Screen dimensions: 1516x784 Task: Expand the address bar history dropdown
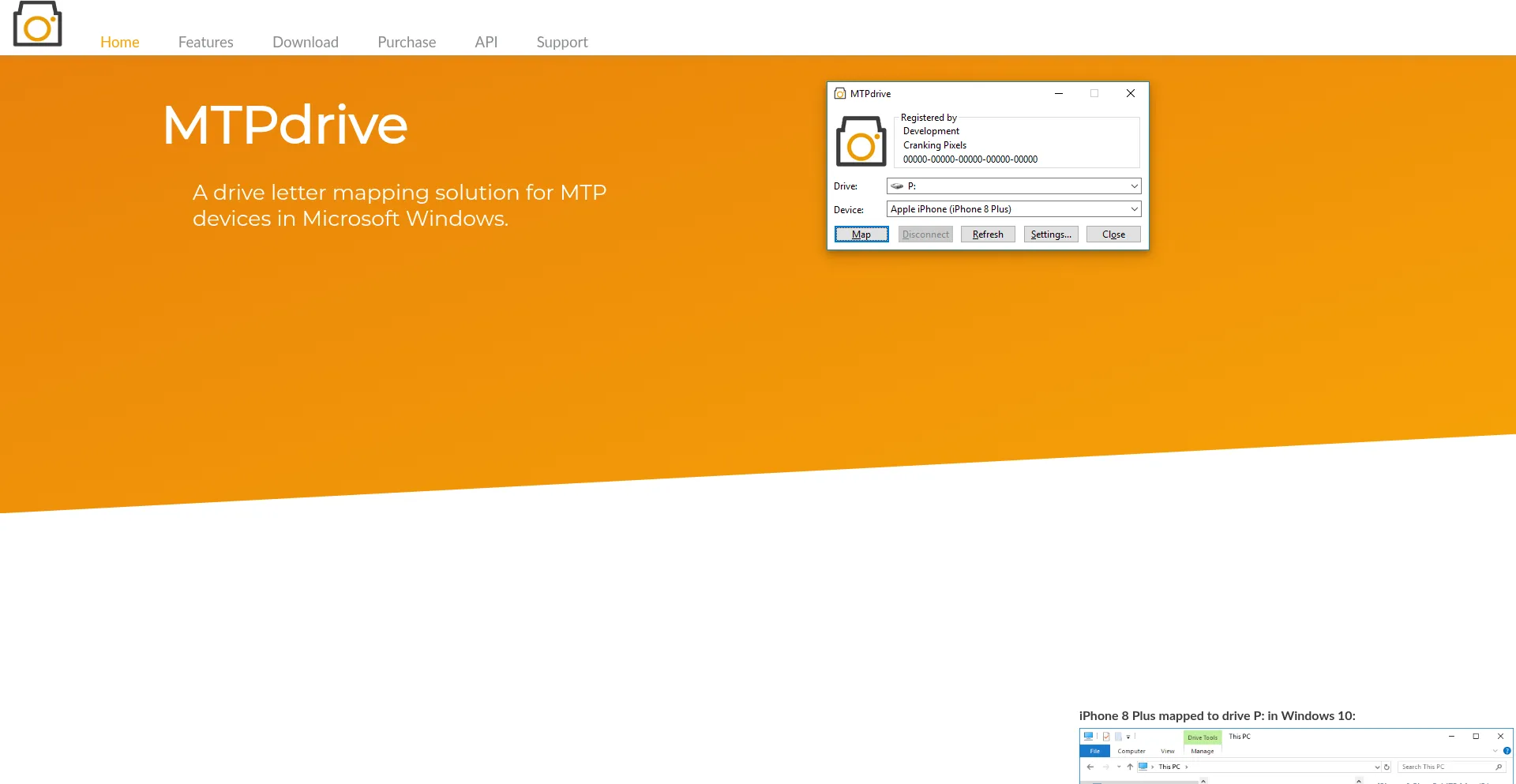1377,767
